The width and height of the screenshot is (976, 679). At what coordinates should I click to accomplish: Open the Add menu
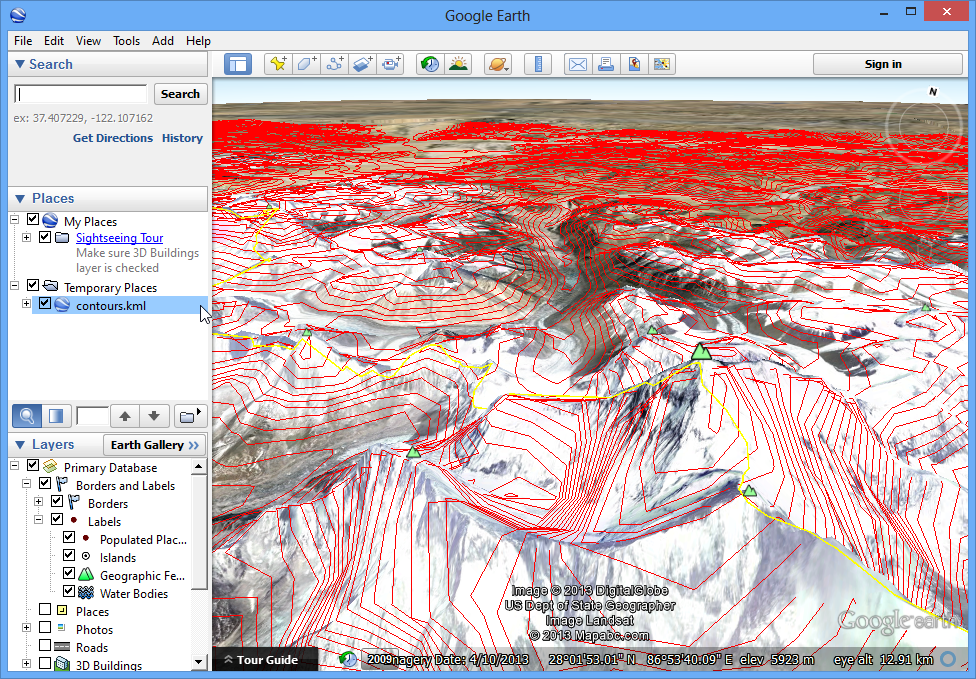click(162, 41)
